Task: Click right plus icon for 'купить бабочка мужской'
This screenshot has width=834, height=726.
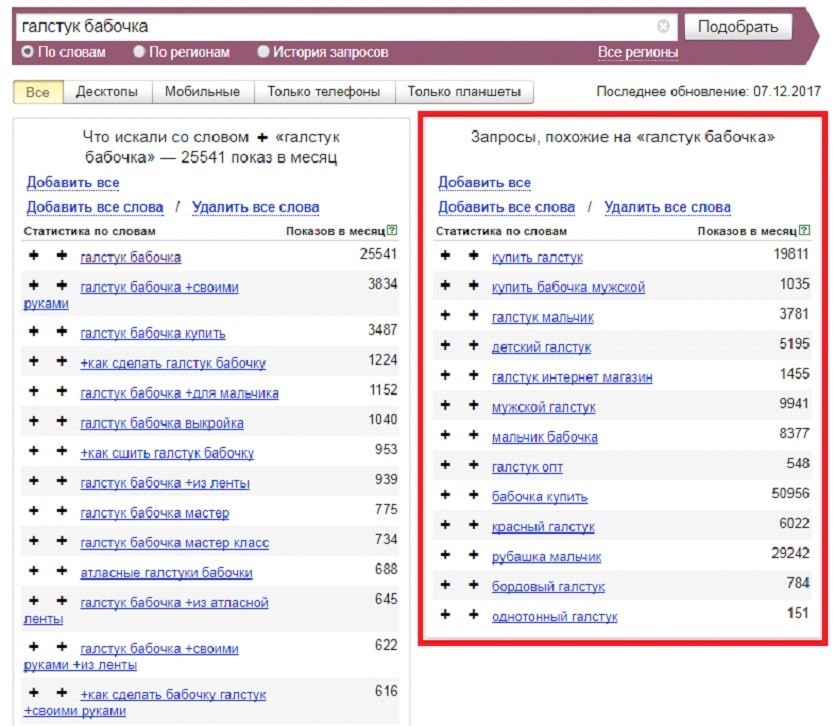Action: (x=473, y=286)
